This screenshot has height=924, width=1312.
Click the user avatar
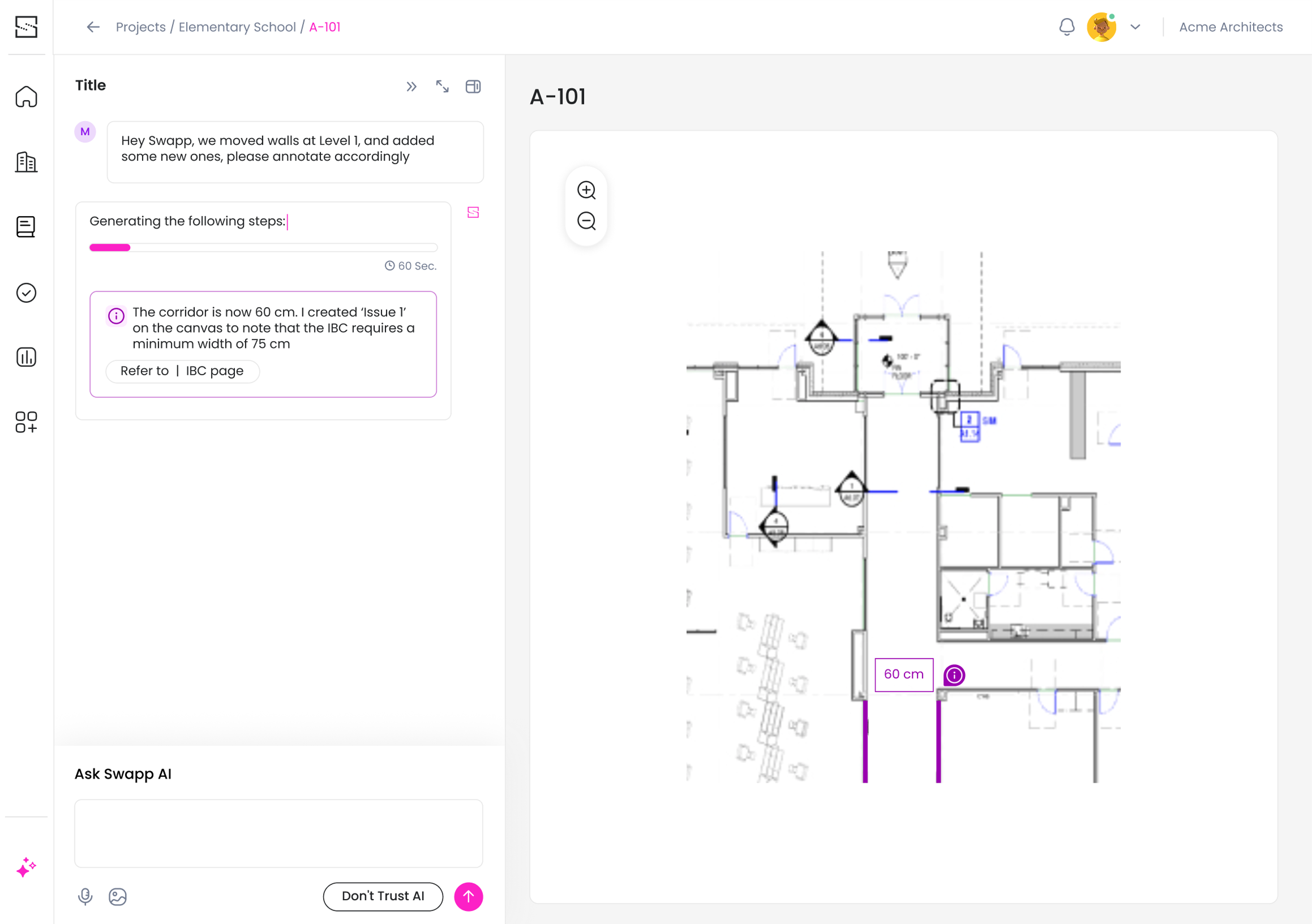(x=1101, y=27)
